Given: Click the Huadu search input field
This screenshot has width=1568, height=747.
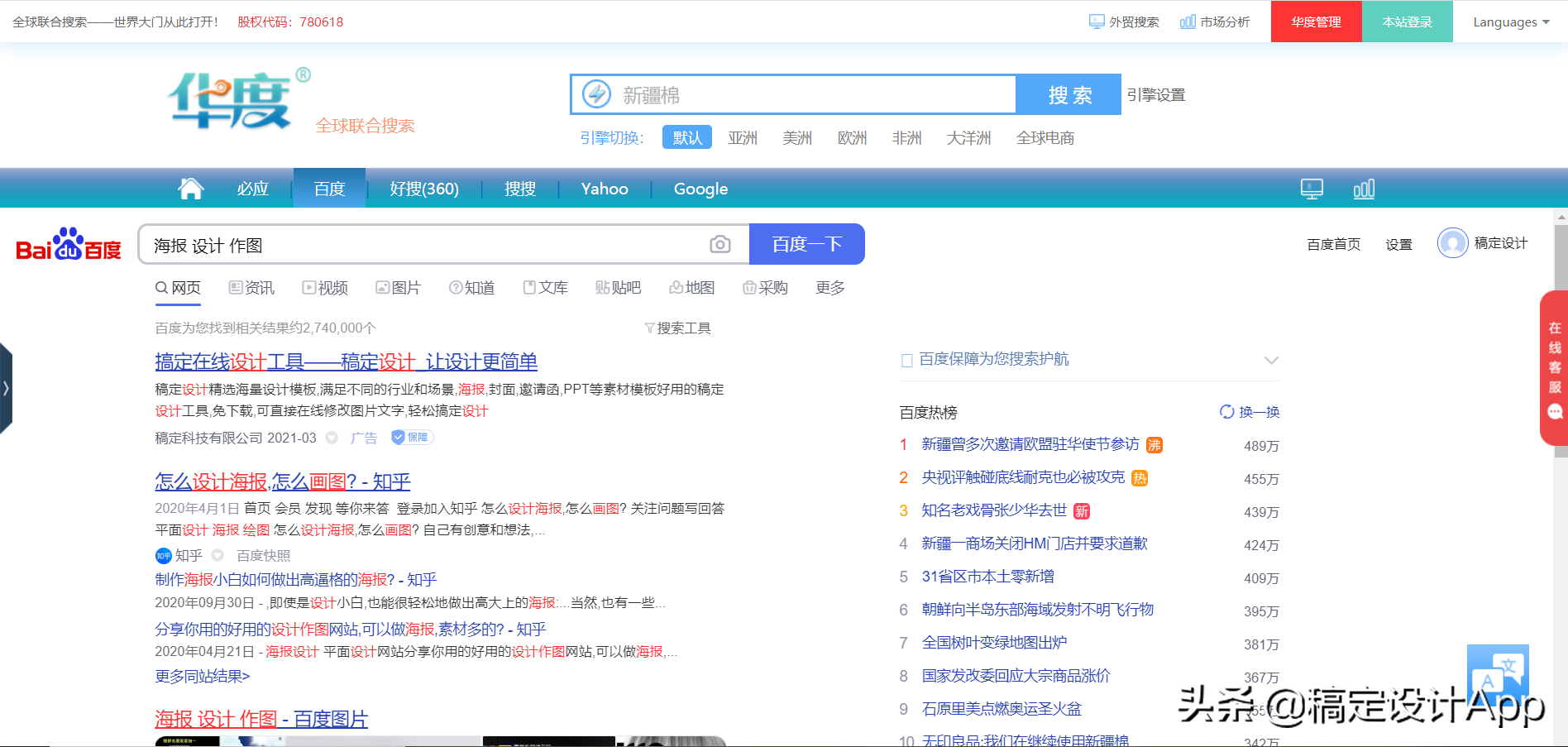Looking at the screenshot, I should (x=792, y=94).
